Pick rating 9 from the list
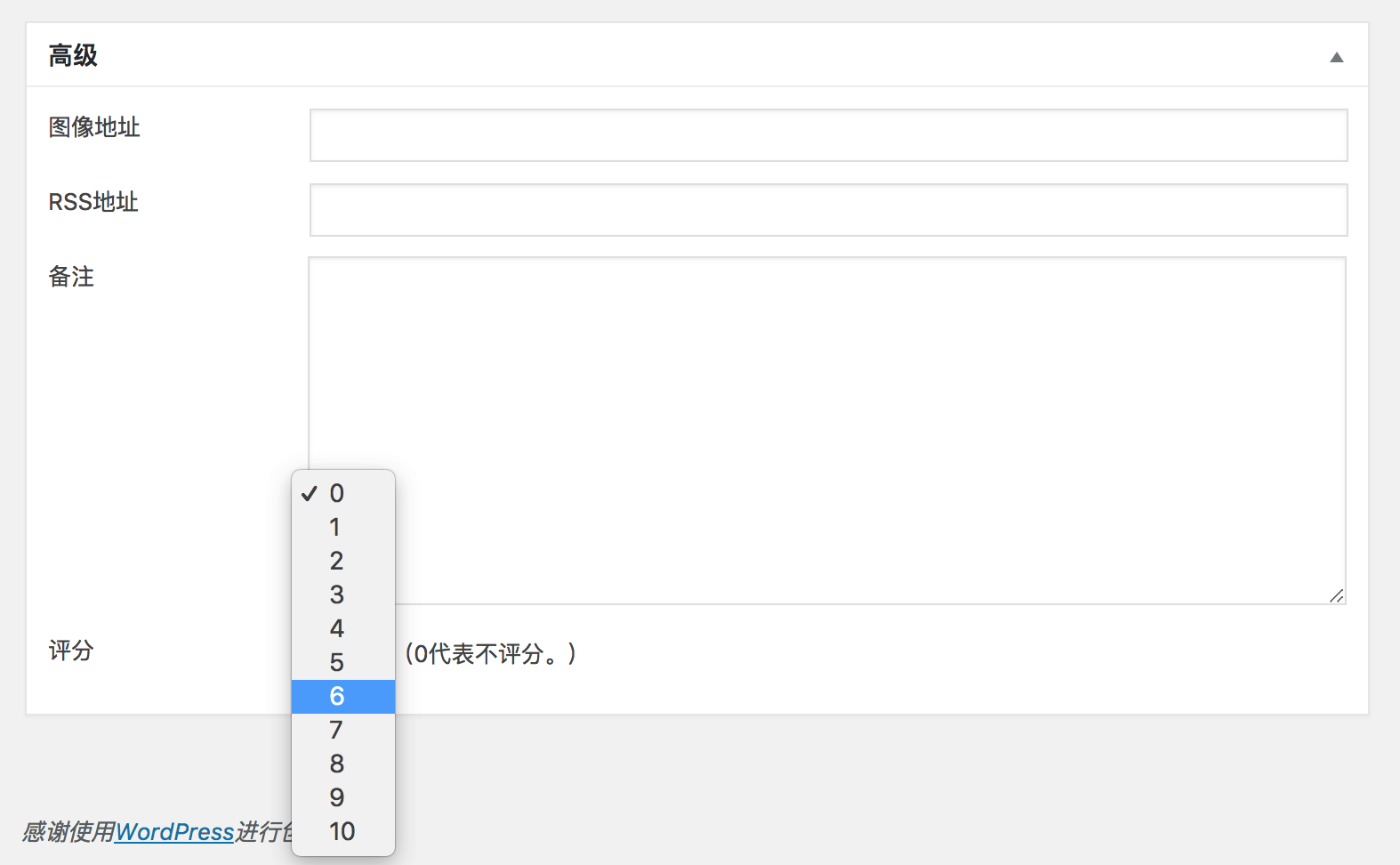1400x865 pixels. pyautogui.click(x=343, y=797)
